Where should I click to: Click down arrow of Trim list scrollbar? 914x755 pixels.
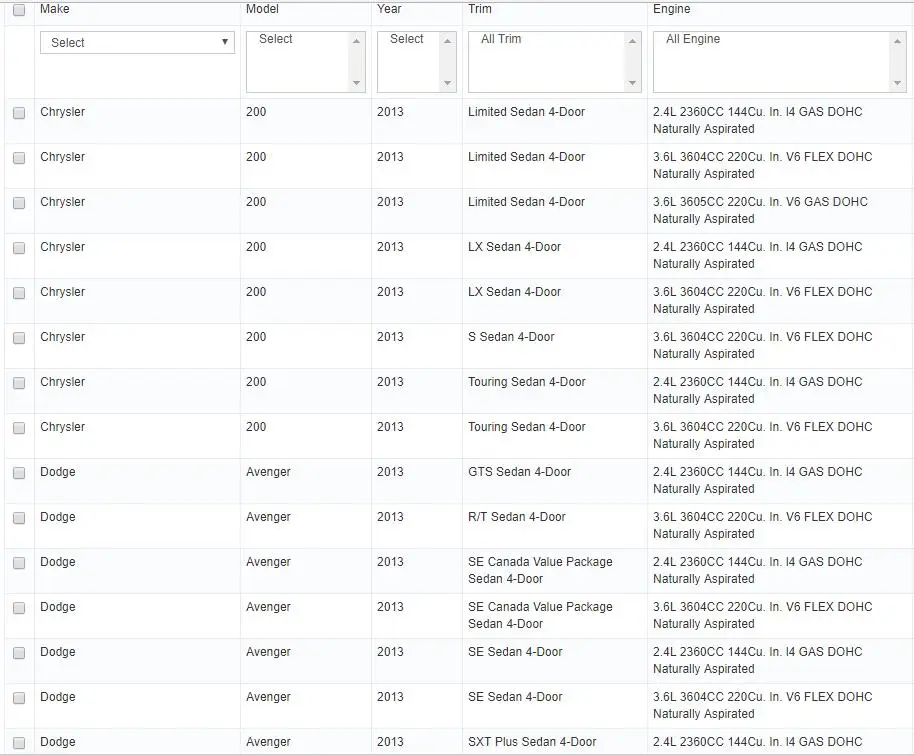click(x=632, y=83)
